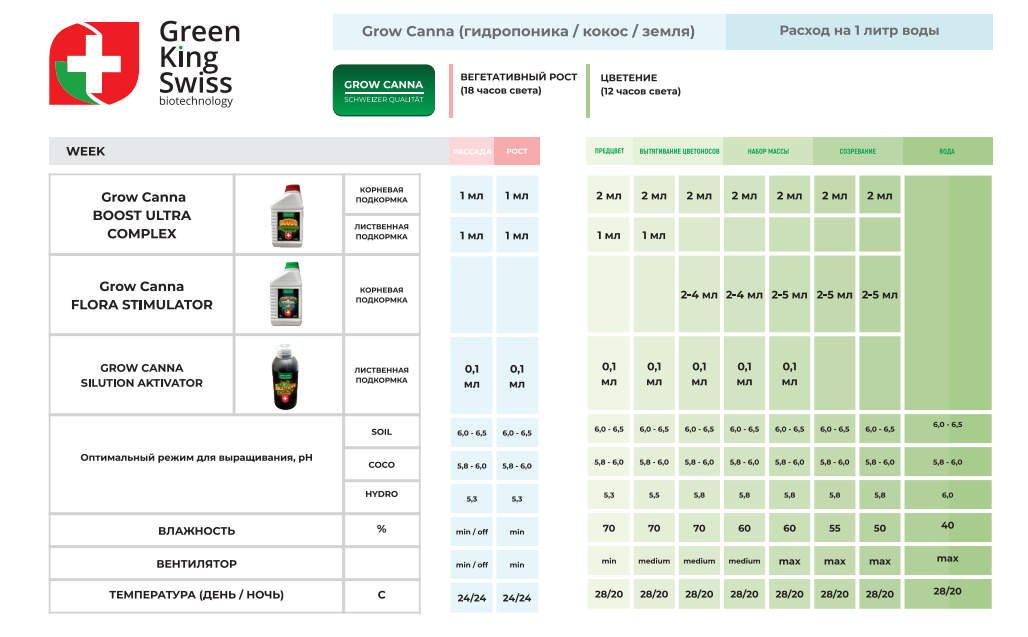The height and width of the screenshot is (637, 1028).
Task: Click ventilator 'max' in ВОДА column
Action: point(947,558)
